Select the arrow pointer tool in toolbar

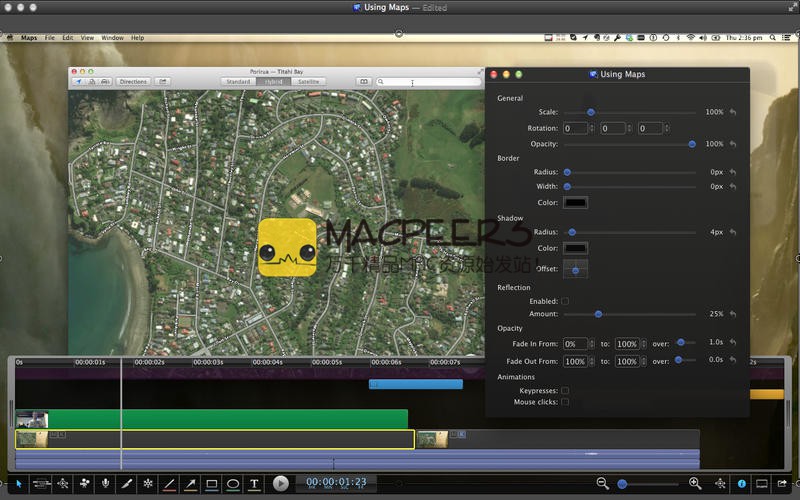[x=18, y=484]
